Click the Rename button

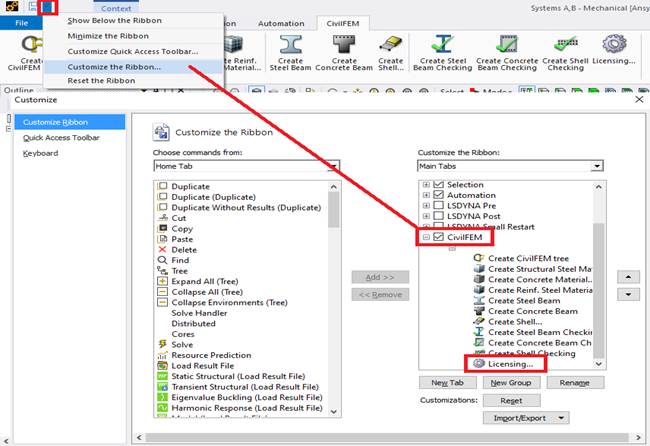click(575, 383)
